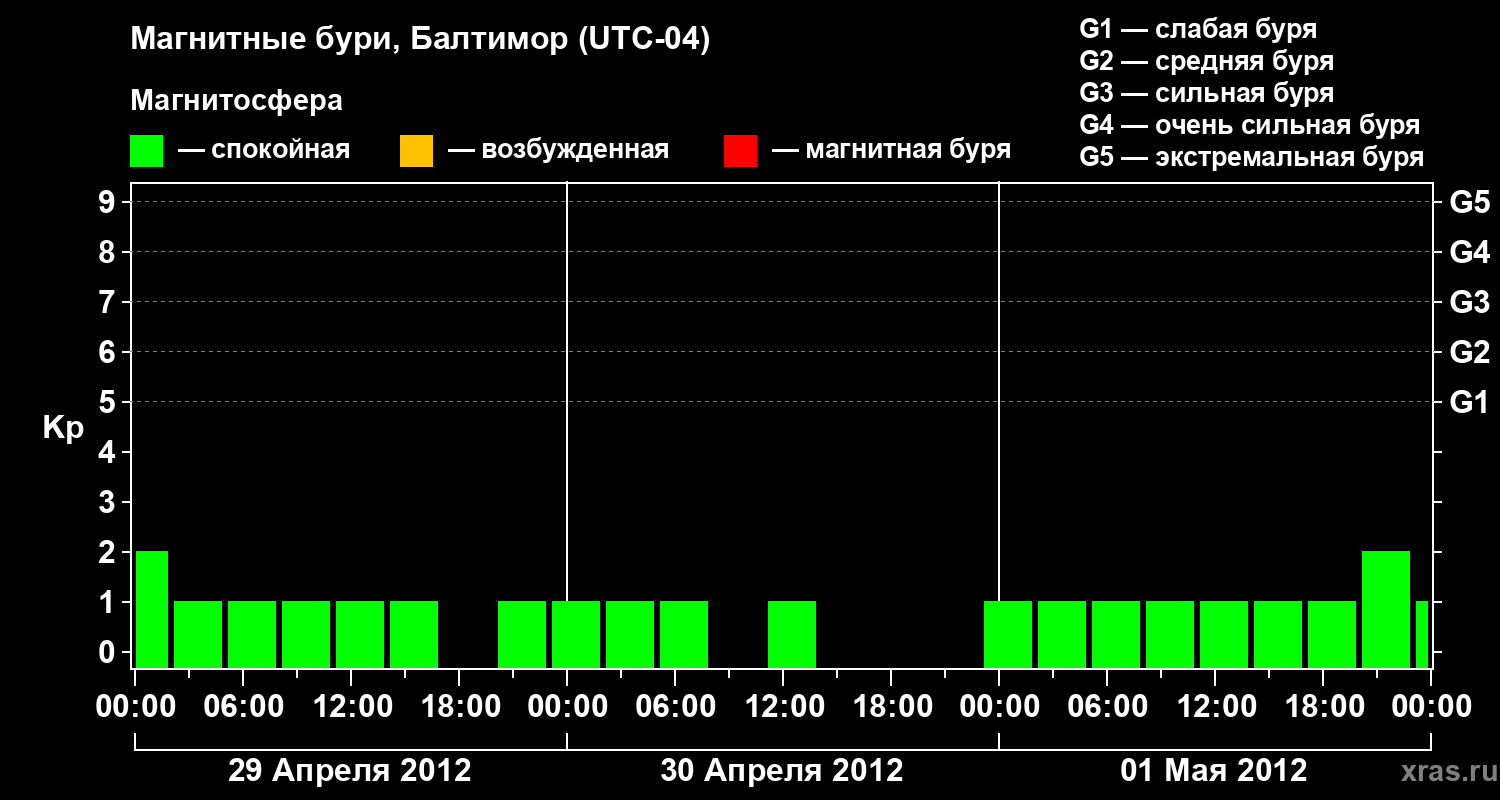
Task: Click the 'G4 — очень сильная буря' description
Action: pyautogui.click(x=1250, y=125)
